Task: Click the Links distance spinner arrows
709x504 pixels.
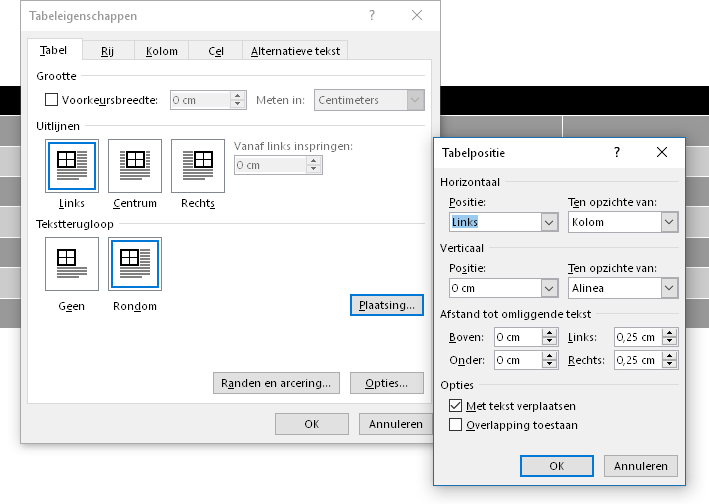Action: click(x=669, y=337)
